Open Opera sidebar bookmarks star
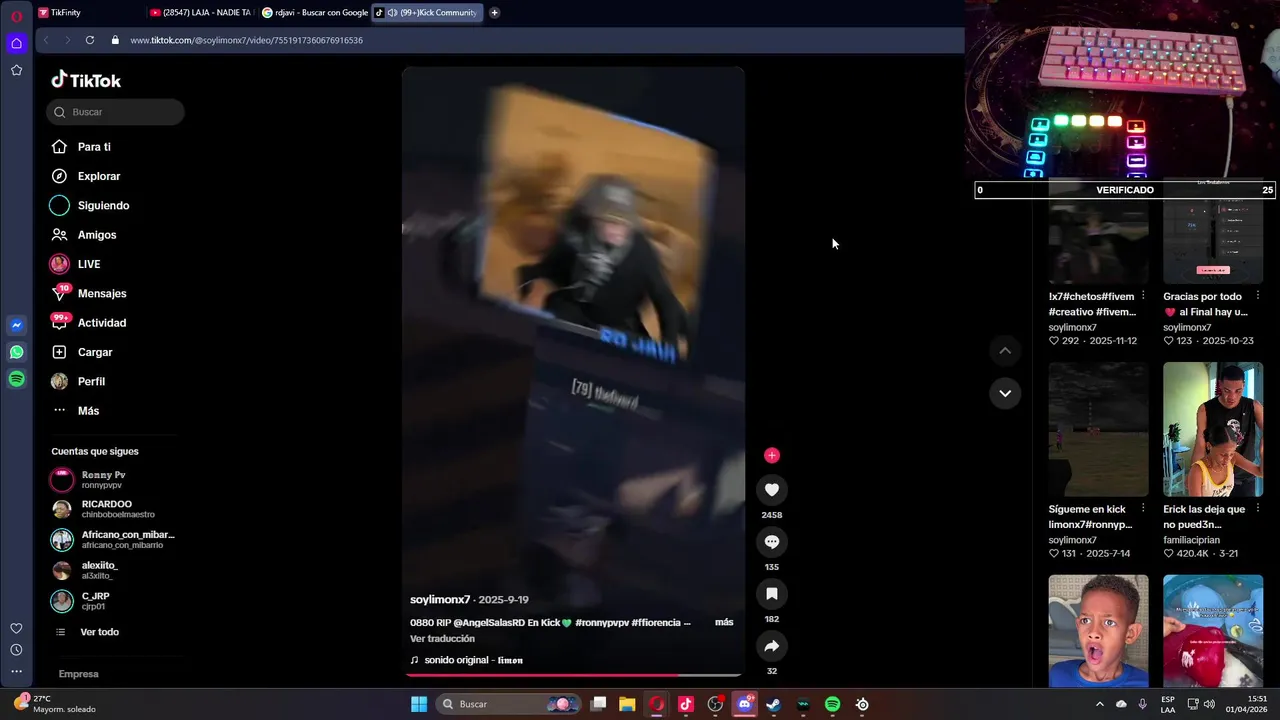This screenshot has width=1280, height=720. pos(16,70)
